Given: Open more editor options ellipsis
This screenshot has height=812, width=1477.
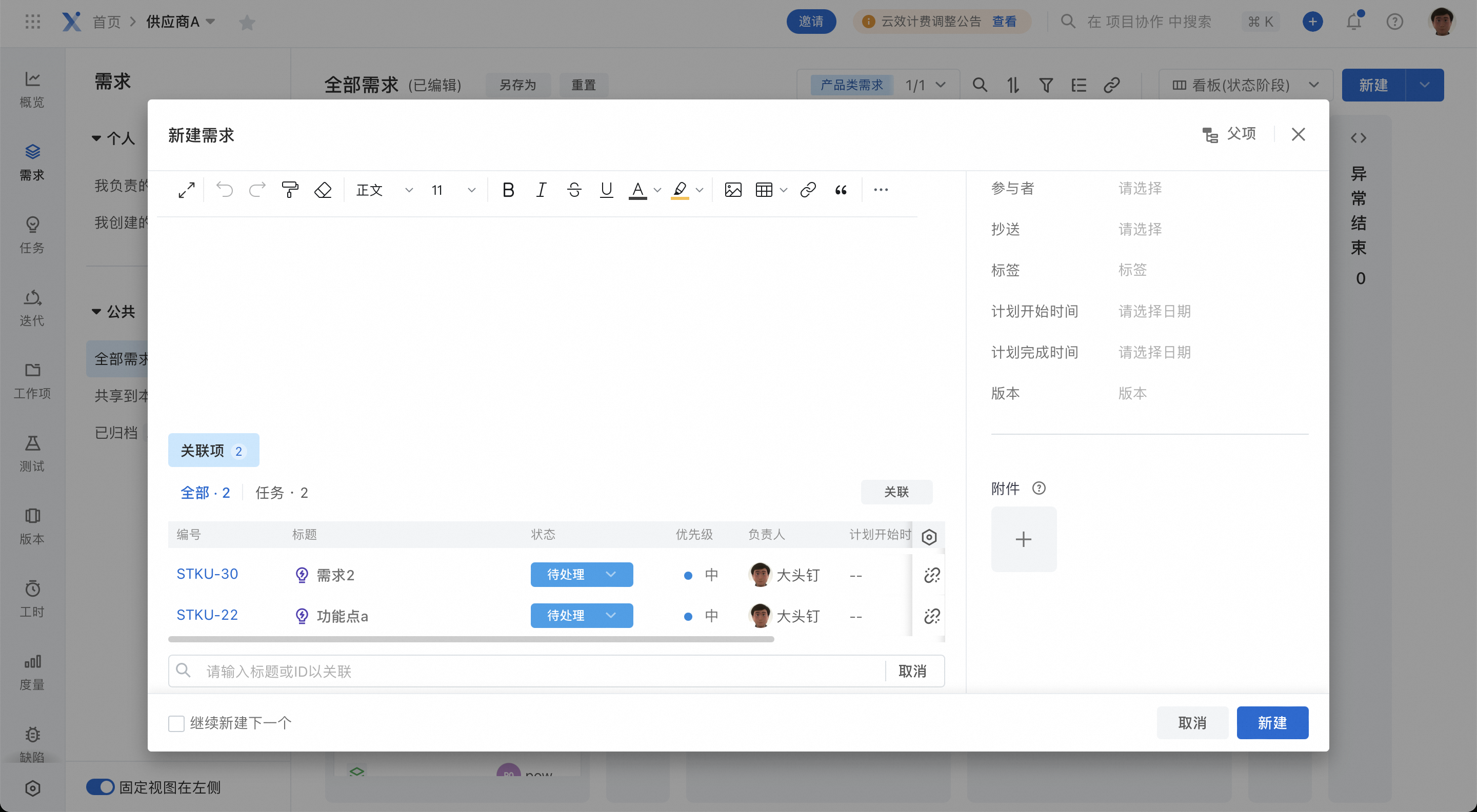Looking at the screenshot, I should coord(881,190).
